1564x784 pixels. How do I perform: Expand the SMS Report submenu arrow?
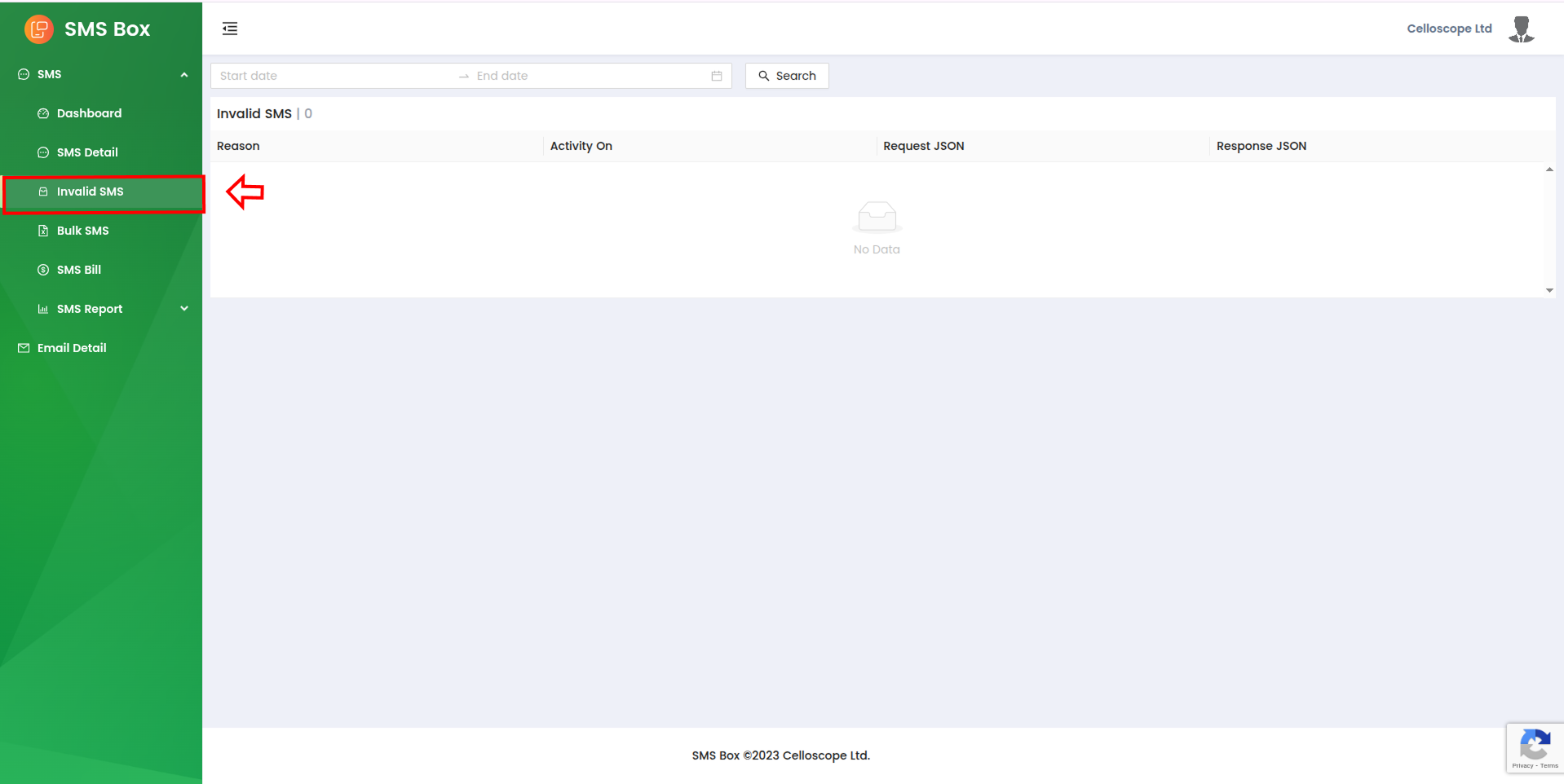click(184, 309)
